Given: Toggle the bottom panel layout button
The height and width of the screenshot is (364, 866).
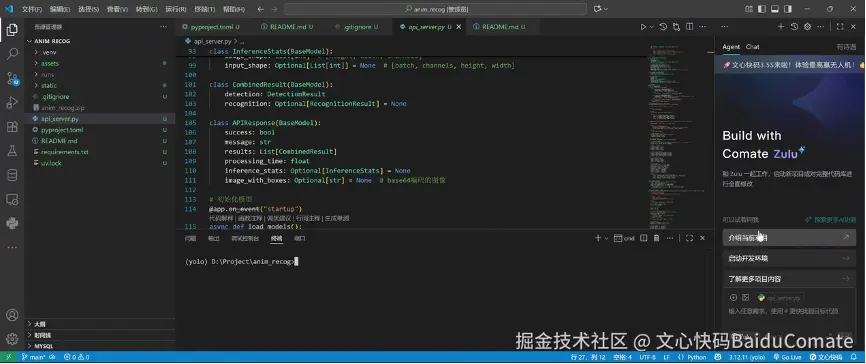Looking at the screenshot, I should (775, 9).
